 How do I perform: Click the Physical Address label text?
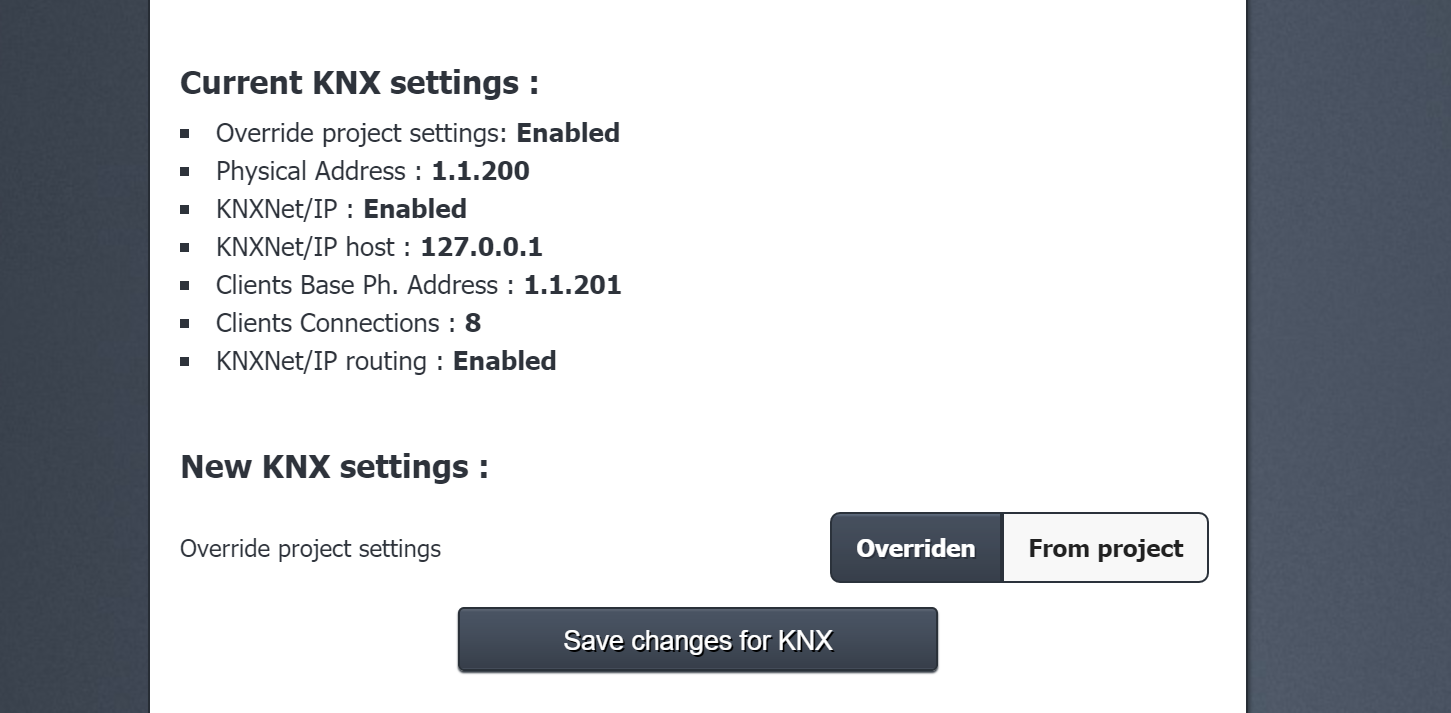(310, 171)
